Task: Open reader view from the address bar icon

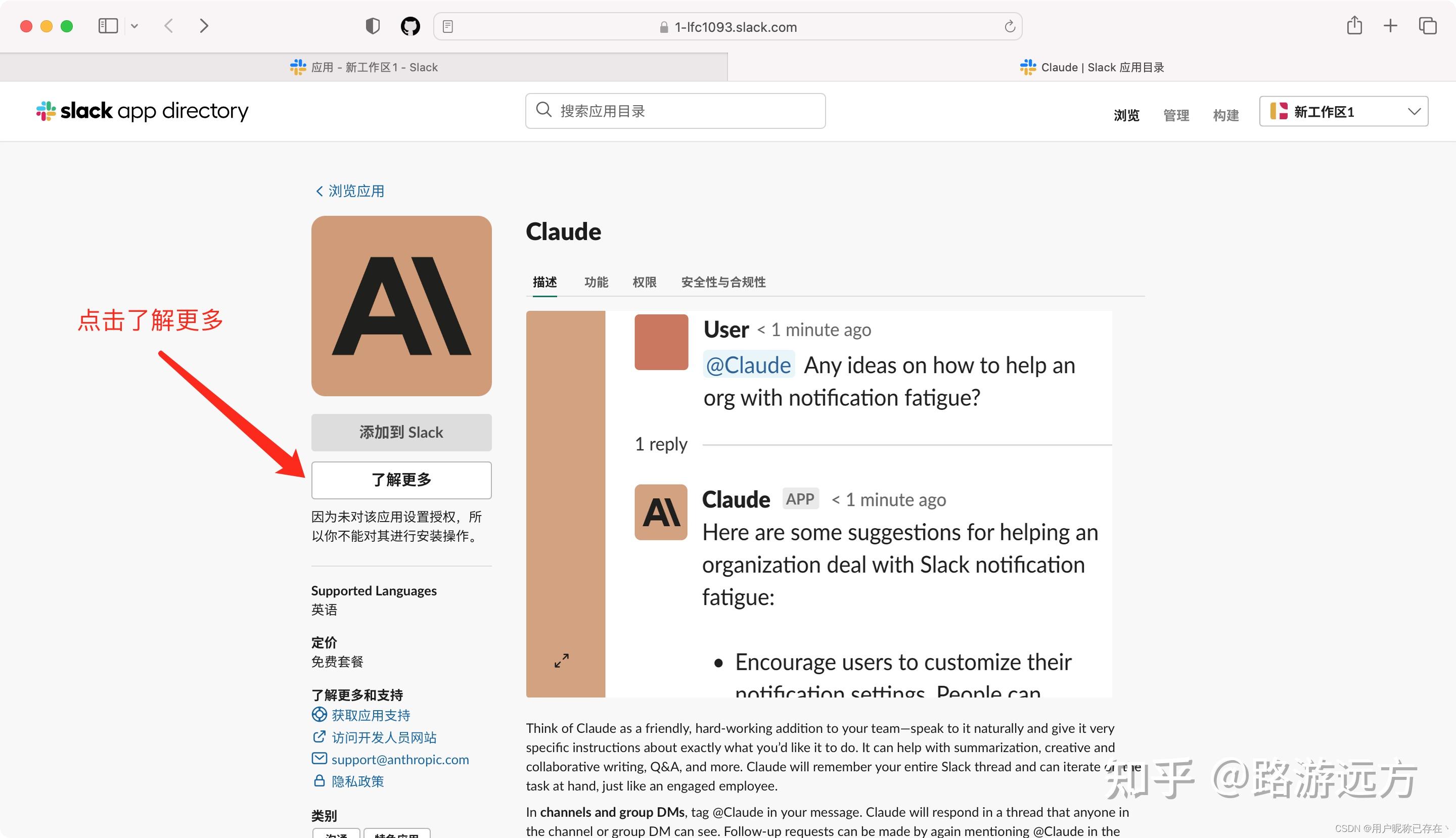Action: click(448, 26)
